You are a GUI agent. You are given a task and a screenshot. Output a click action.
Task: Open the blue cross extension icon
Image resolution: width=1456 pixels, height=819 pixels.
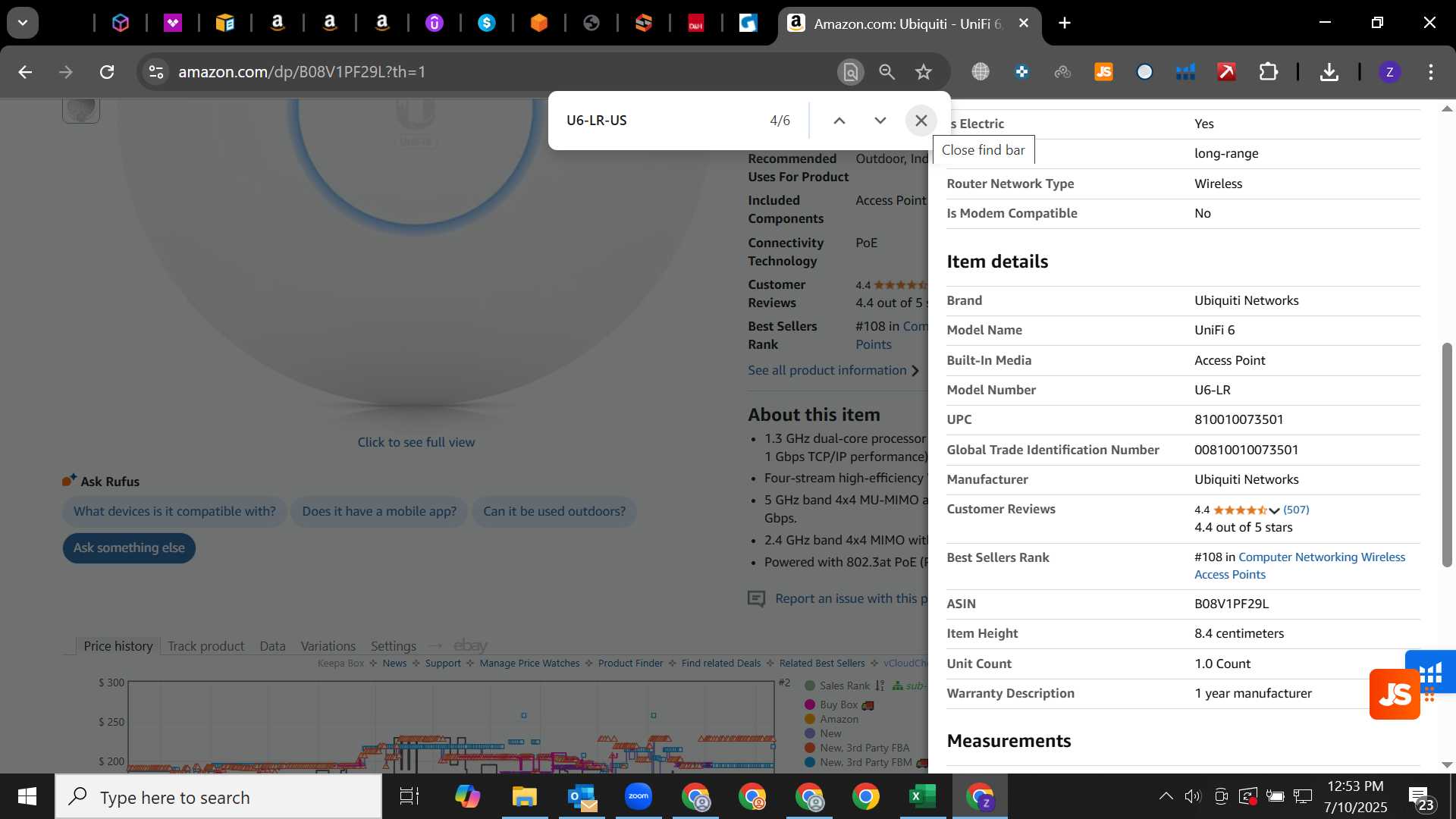tap(1021, 72)
